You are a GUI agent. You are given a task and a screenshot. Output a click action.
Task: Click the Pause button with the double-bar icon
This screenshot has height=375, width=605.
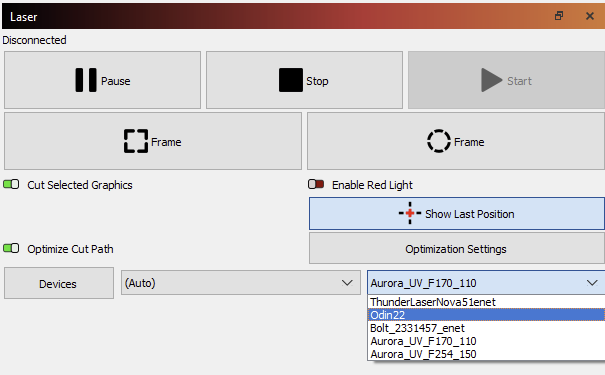pyautogui.click(x=102, y=80)
